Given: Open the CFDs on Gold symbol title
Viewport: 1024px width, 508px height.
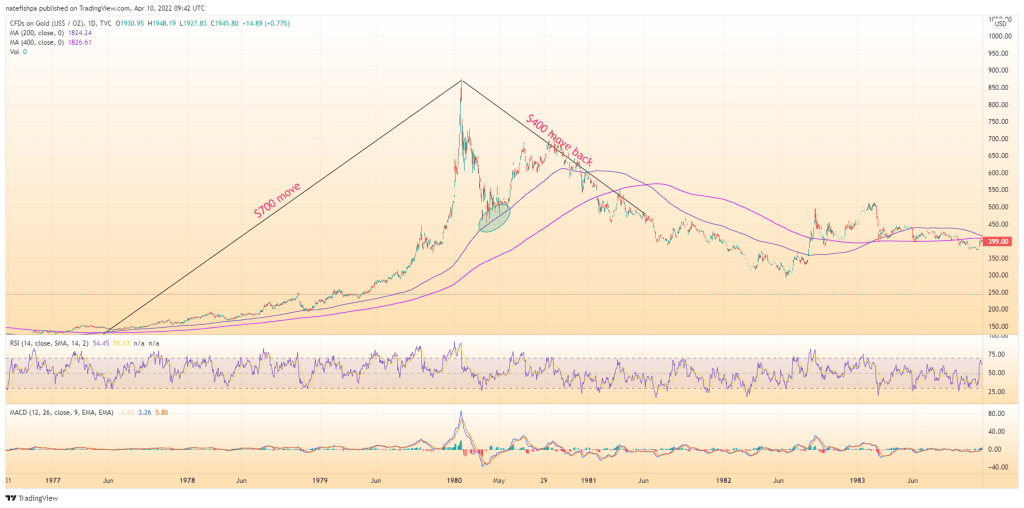Looking at the screenshot, I should pos(60,21).
